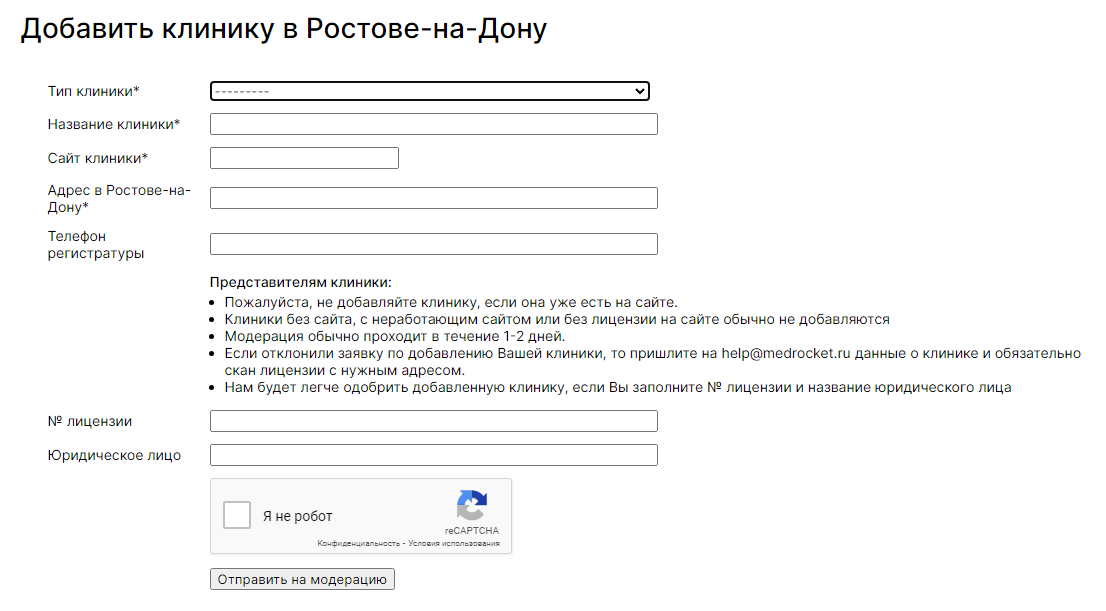Open the Тип клиники dropdown

(429, 91)
